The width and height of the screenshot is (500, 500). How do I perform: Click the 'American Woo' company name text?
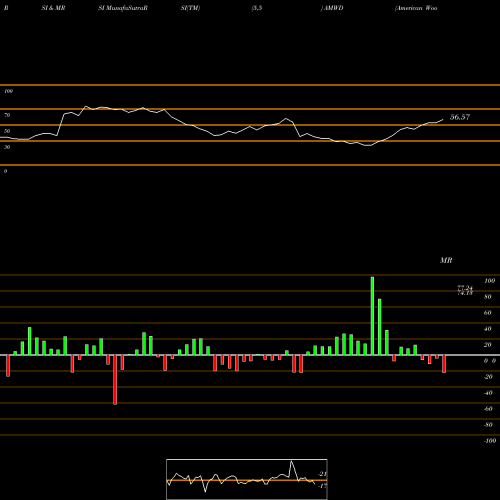click(x=416, y=8)
